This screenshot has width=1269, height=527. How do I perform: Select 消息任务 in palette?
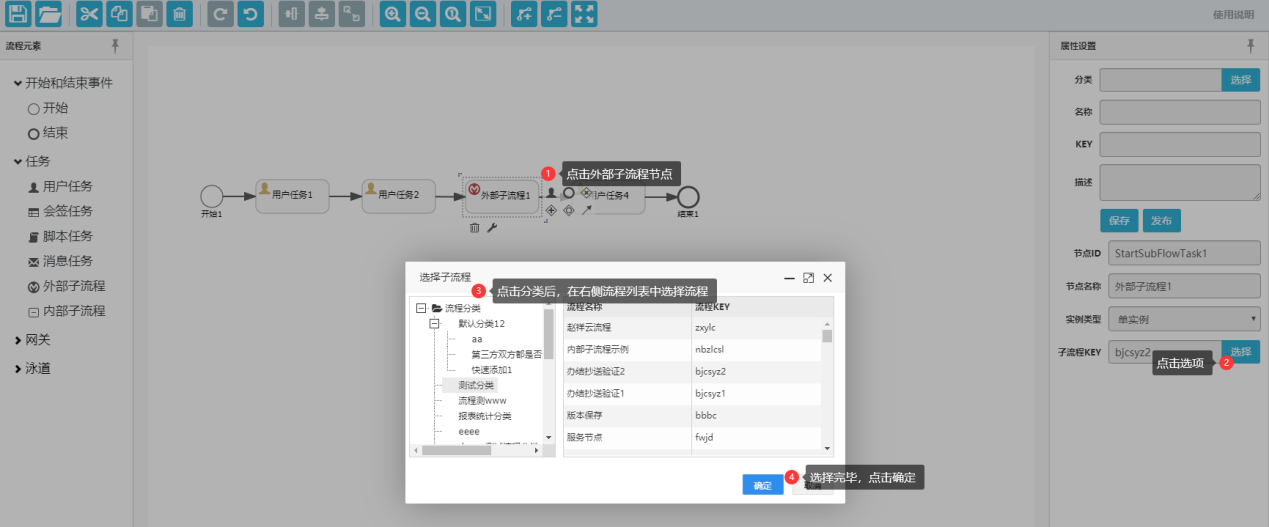pyautogui.click(x=60, y=261)
